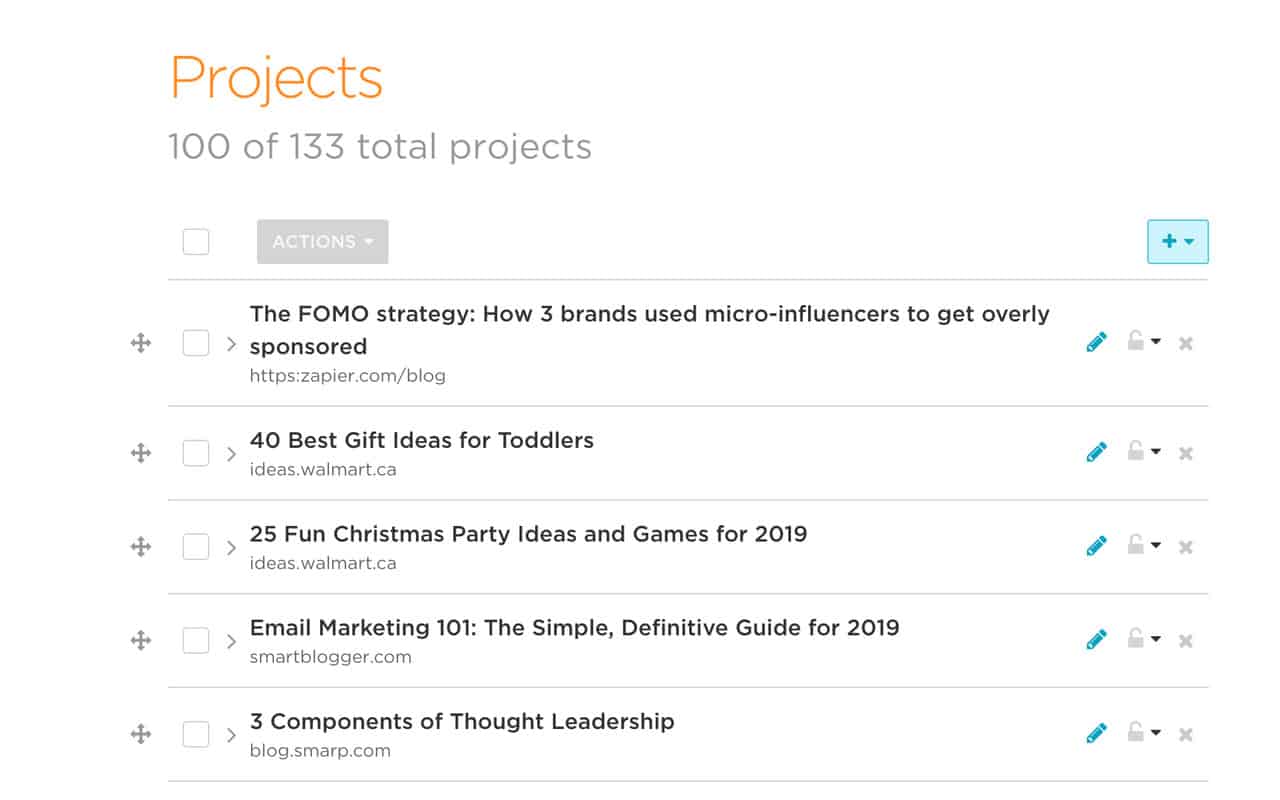Edit the FOMO strategy project

point(1096,342)
